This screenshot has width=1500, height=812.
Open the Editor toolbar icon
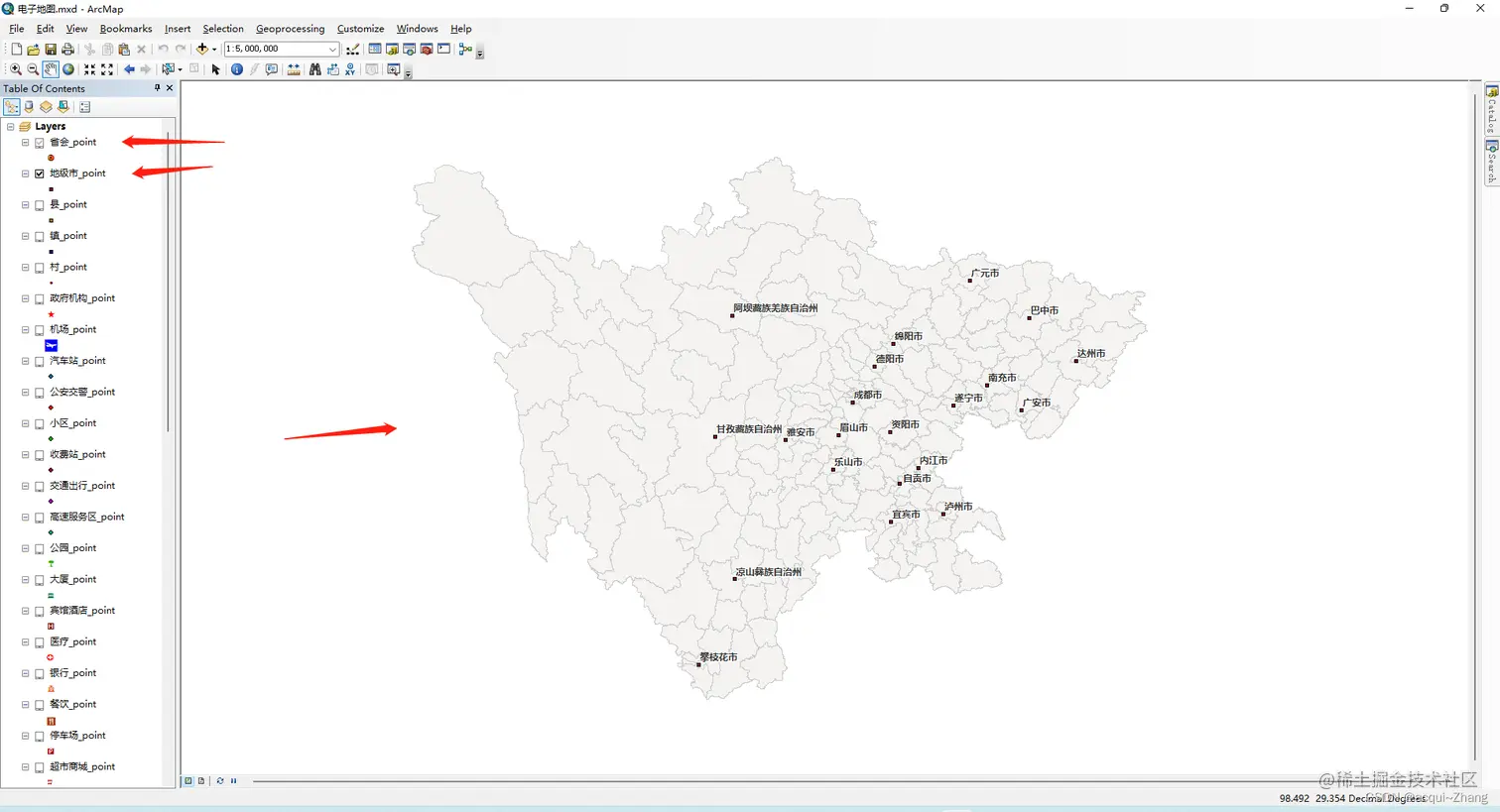tap(353, 49)
